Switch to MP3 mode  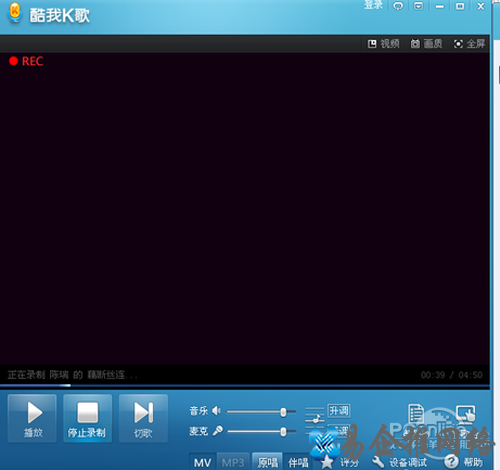(233, 462)
